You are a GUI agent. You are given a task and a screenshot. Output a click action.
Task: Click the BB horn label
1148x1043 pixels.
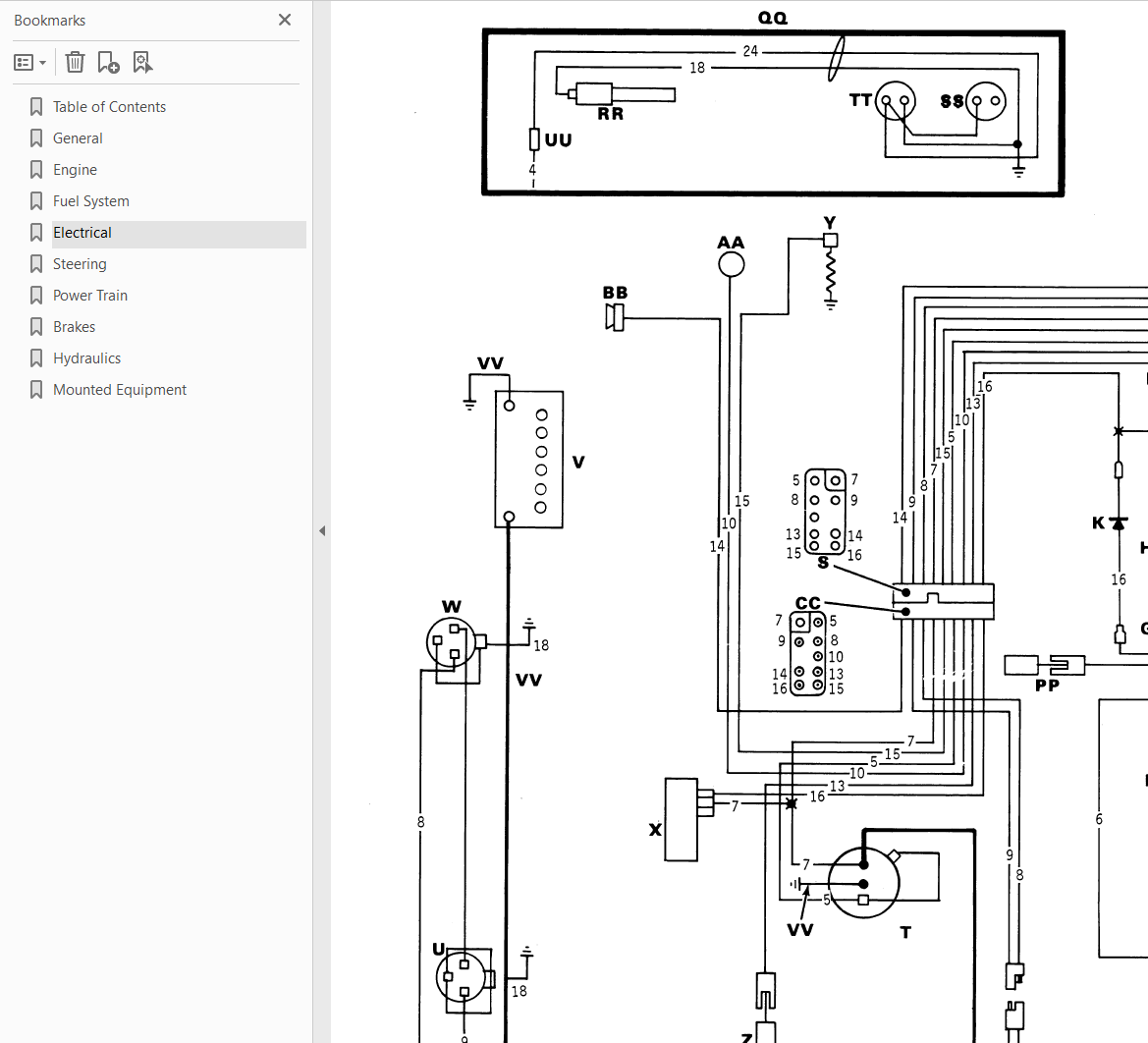point(615,293)
